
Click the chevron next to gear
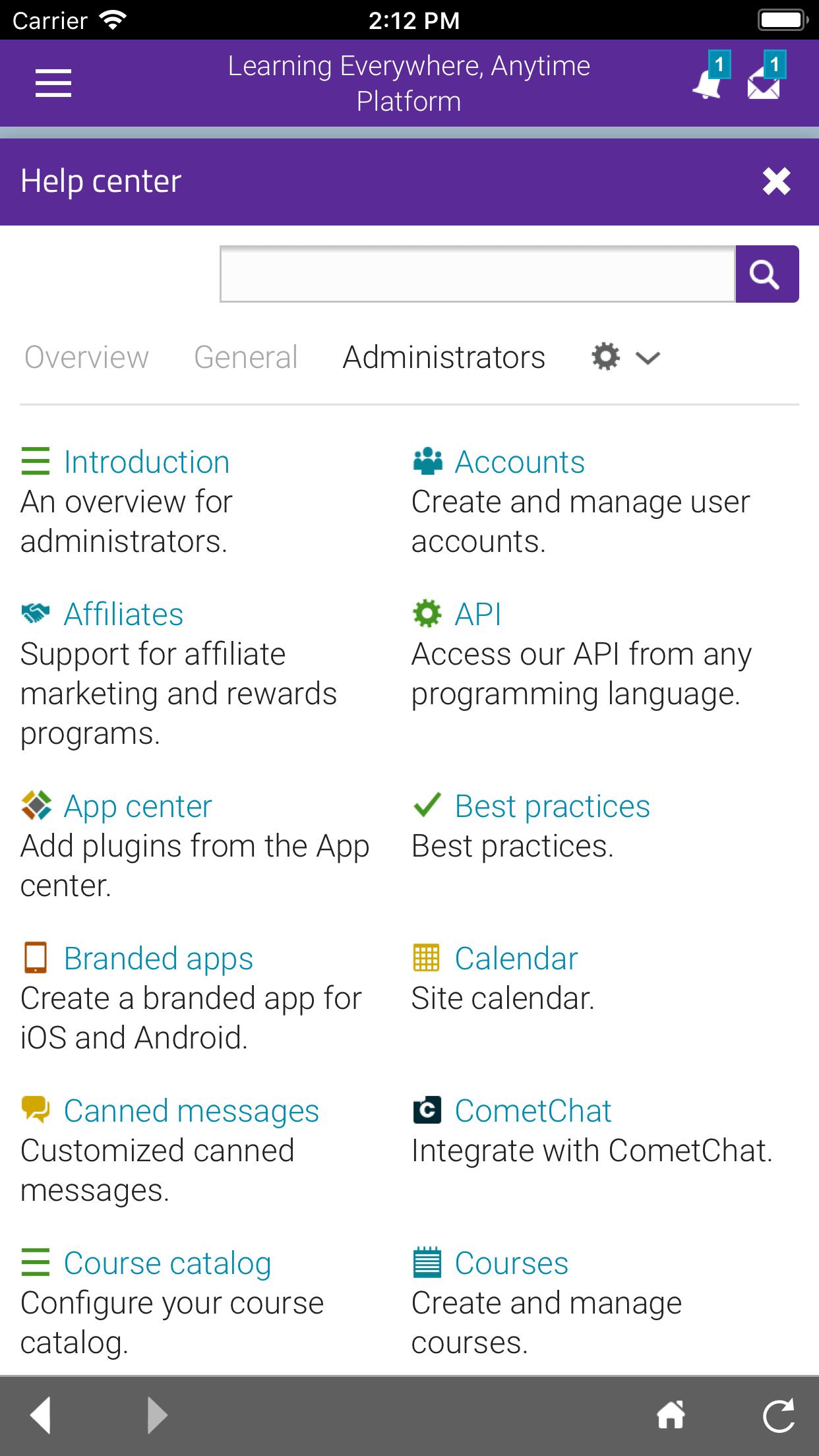(x=648, y=358)
